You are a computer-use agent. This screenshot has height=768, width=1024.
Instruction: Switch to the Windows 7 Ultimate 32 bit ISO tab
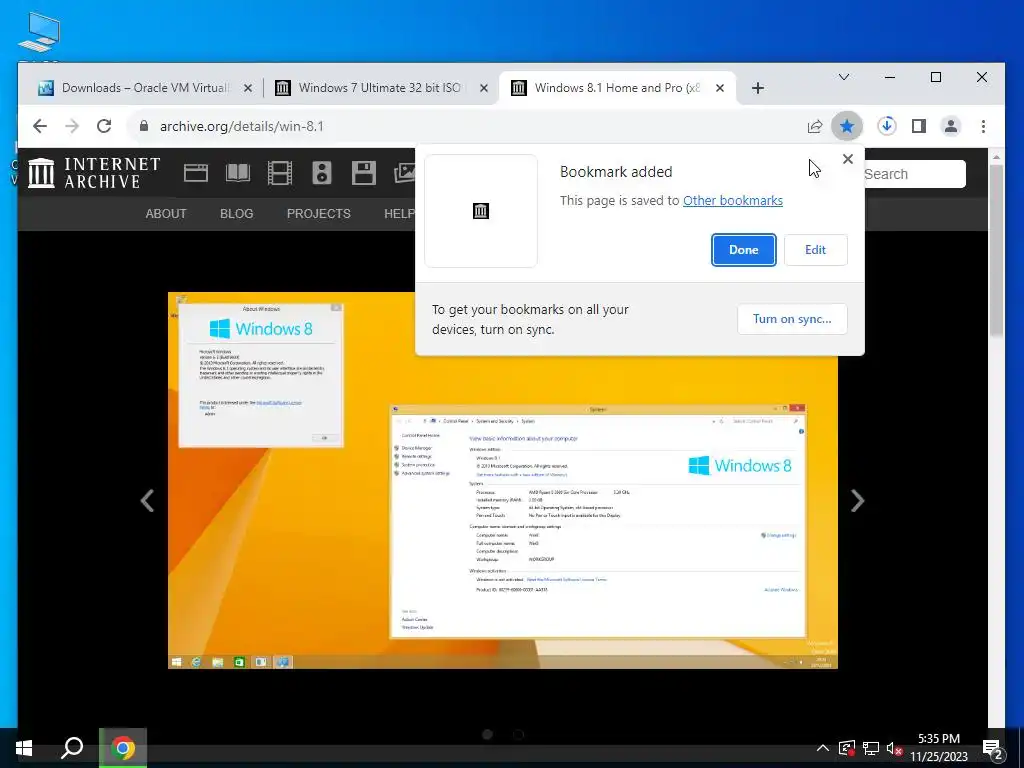click(x=379, y=88)
